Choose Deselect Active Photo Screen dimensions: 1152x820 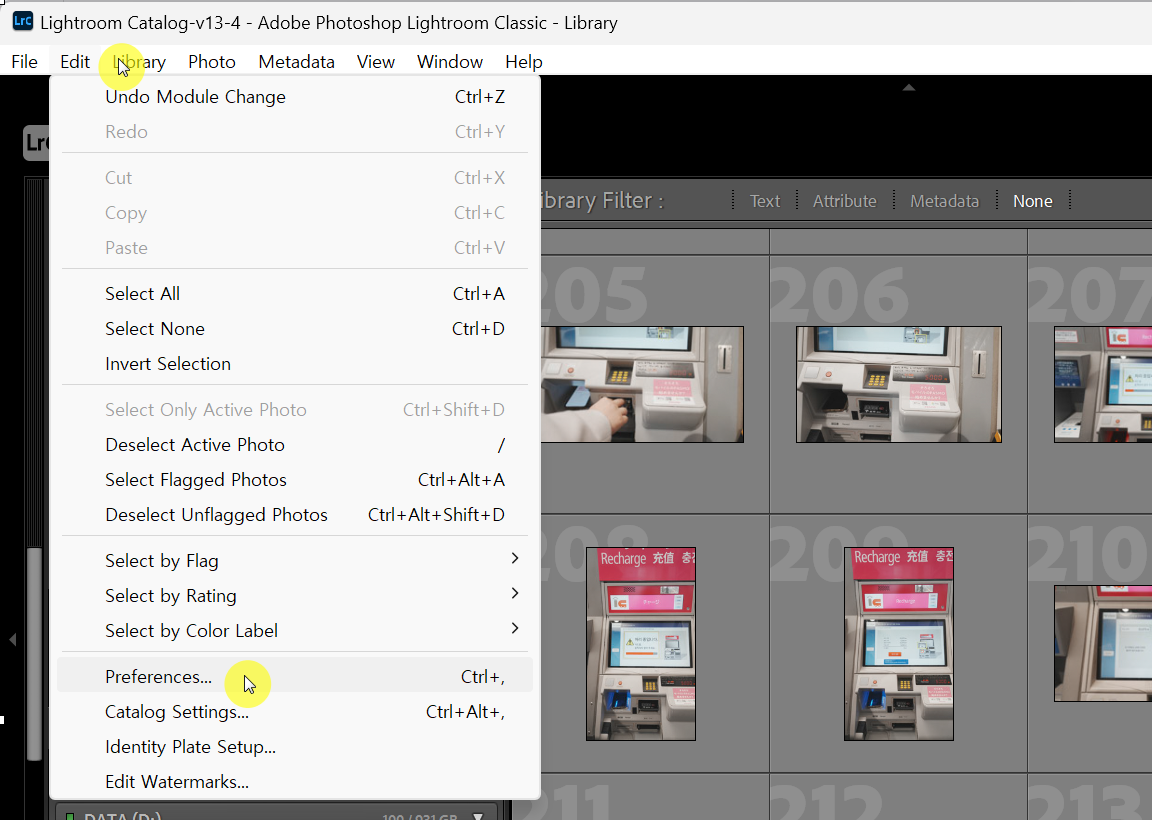tap(295, 445)
